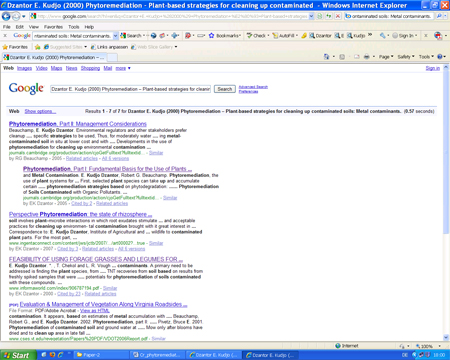The width and height of the screenshot is (450, 360).
Task: Click the Print icon in the command bar
Action: [x=367, y=57]
